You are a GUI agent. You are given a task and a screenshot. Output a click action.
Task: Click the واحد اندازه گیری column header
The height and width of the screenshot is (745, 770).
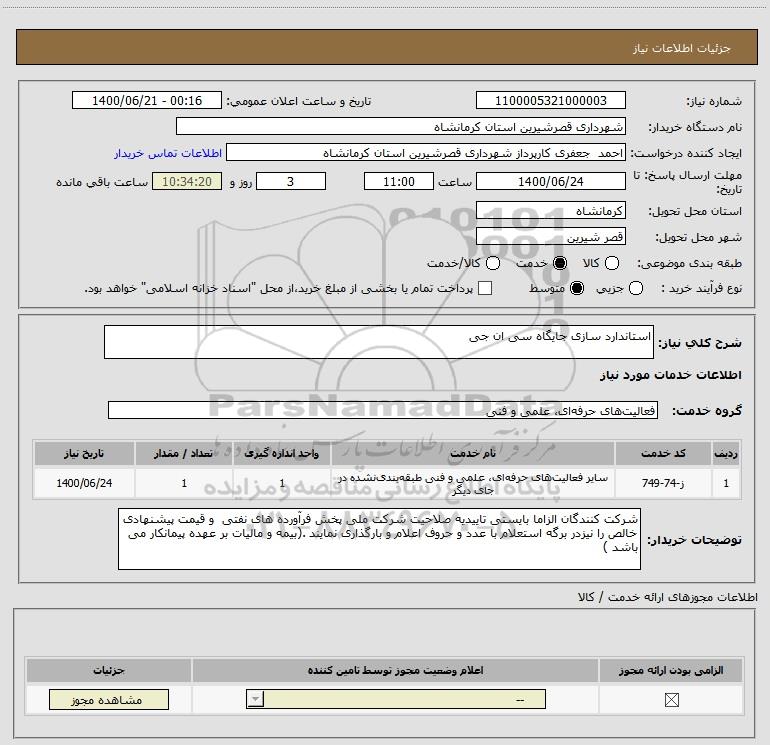[x=282, y=453]
